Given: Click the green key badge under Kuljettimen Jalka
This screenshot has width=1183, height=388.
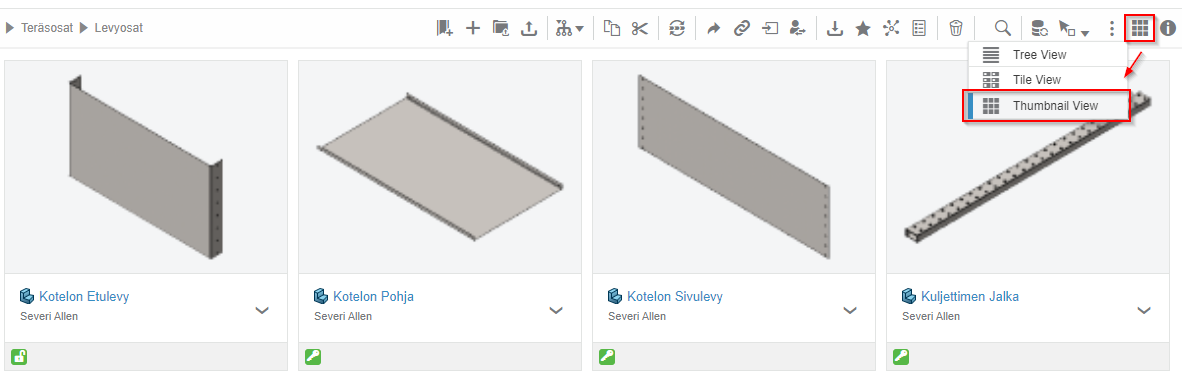Looking at the screenshot, I should click(x=901, y=356).
